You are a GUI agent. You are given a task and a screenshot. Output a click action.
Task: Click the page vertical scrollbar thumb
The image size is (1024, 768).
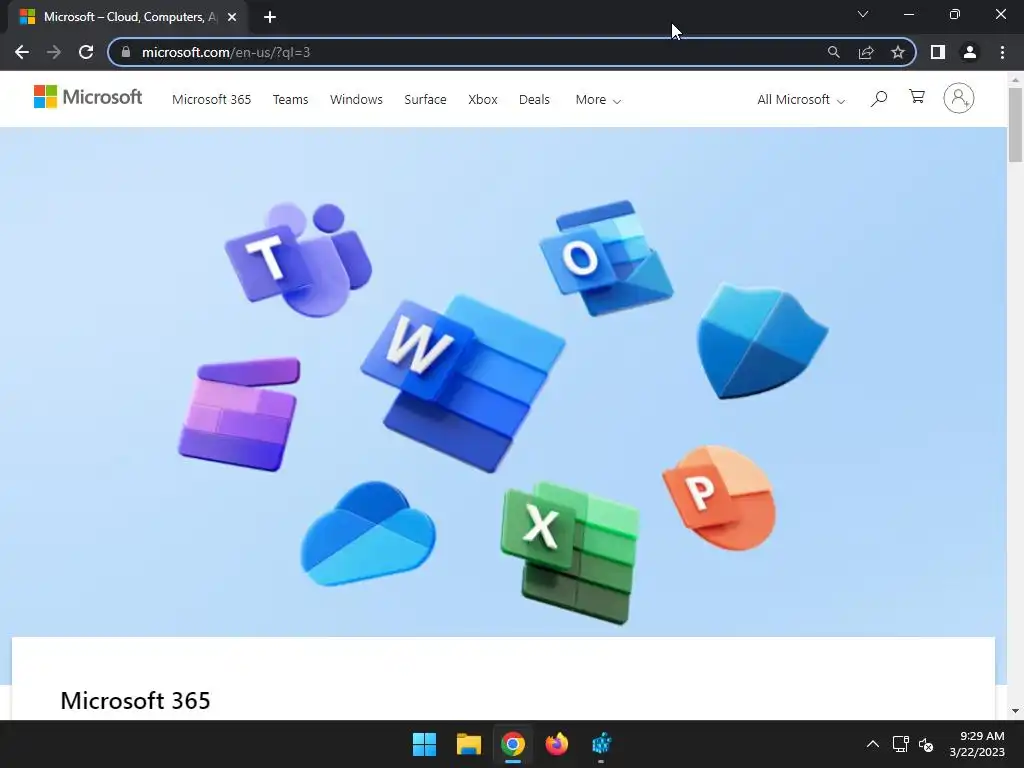tap(1014, 125)
